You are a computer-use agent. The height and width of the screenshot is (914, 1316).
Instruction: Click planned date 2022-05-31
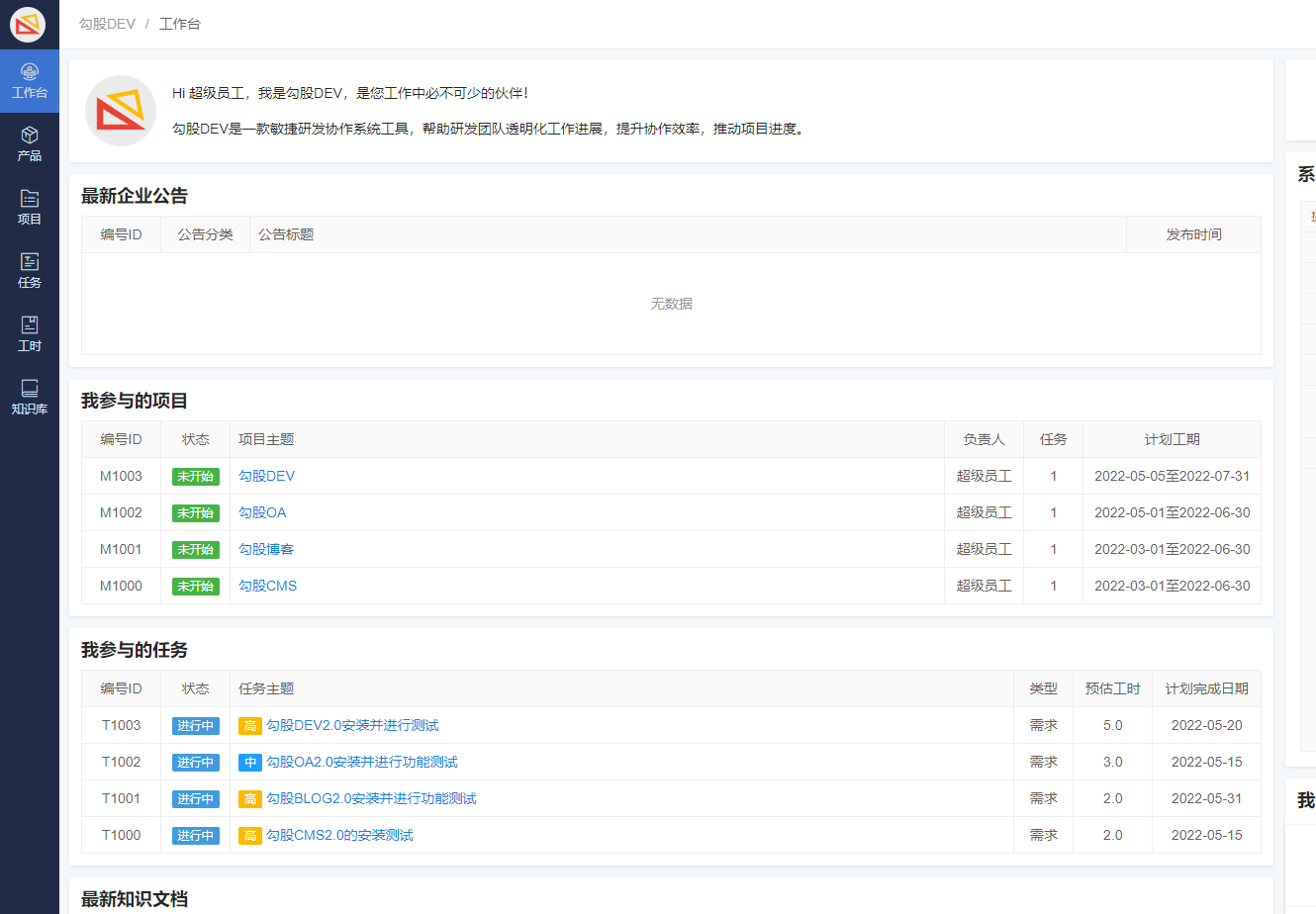[1206, 798]
